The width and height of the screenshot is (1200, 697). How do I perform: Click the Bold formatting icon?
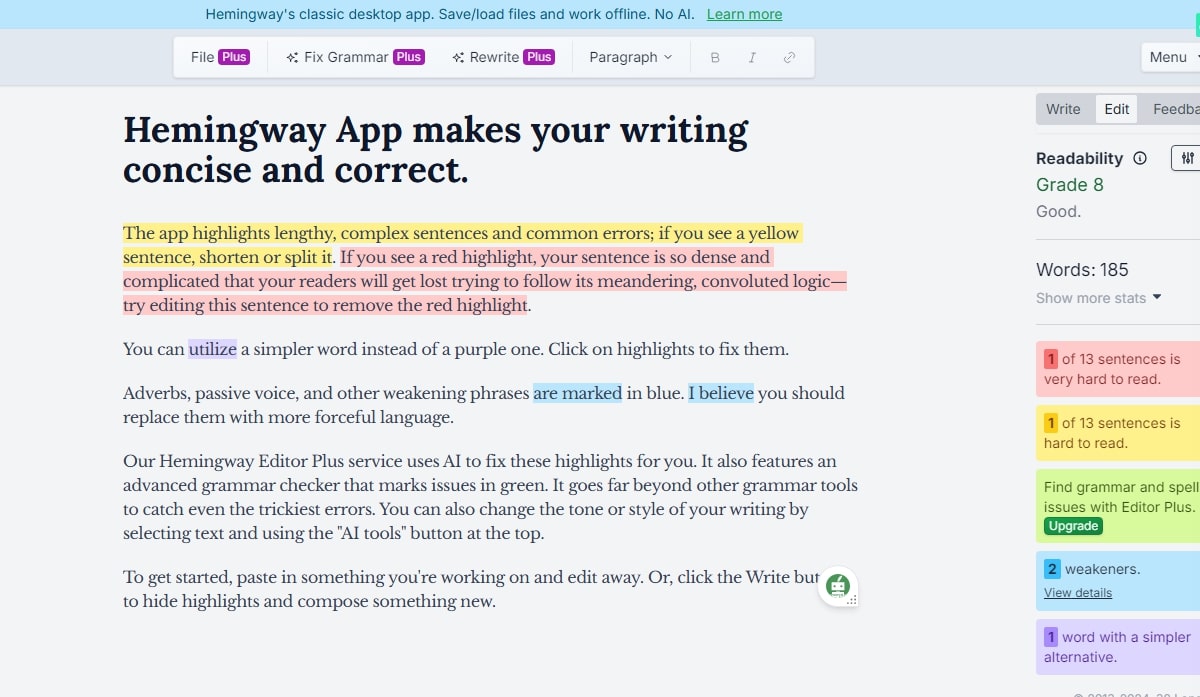(x=715, y=58)
